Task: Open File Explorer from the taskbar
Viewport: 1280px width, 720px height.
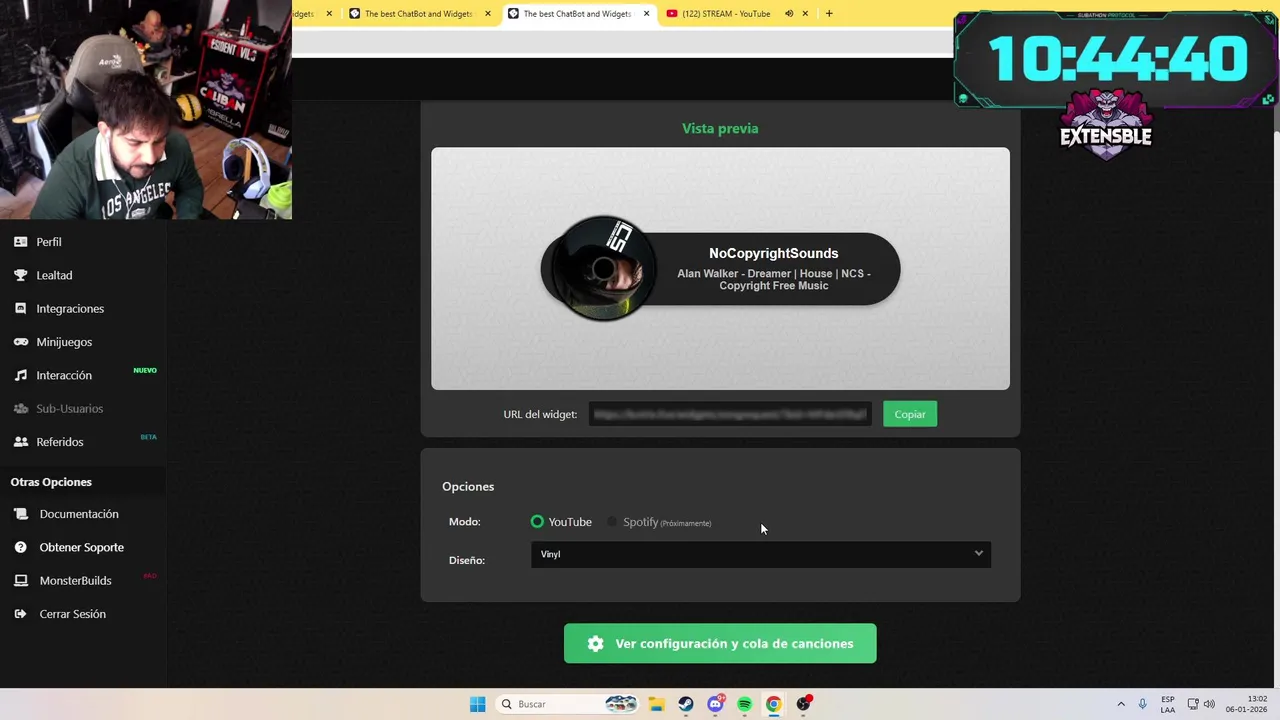Action: 656,704
